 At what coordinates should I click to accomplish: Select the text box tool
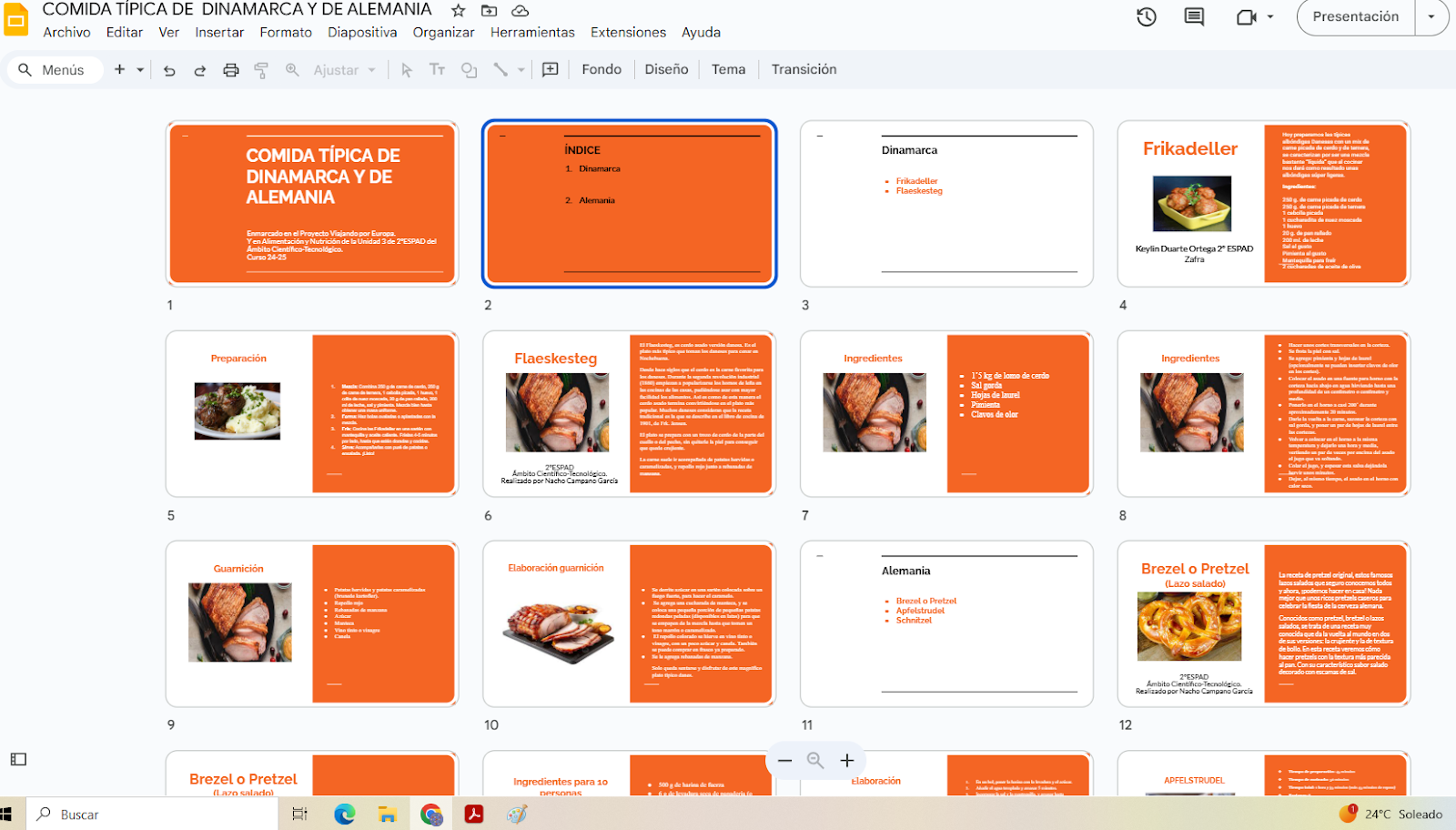tap(437, 70)
